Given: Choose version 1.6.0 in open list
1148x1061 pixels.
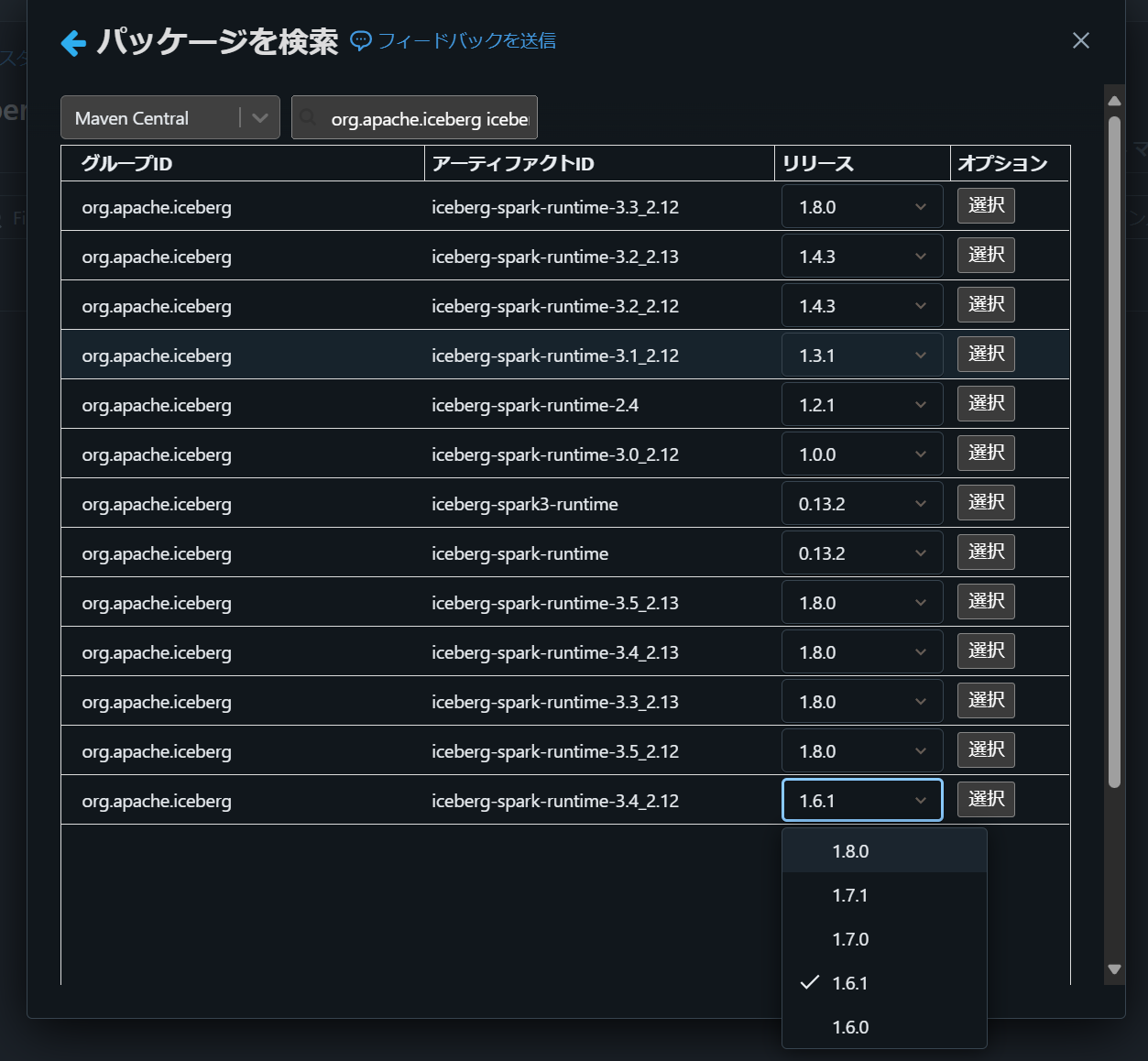Looking at the screenshot, I should (x=884, y=1027).
